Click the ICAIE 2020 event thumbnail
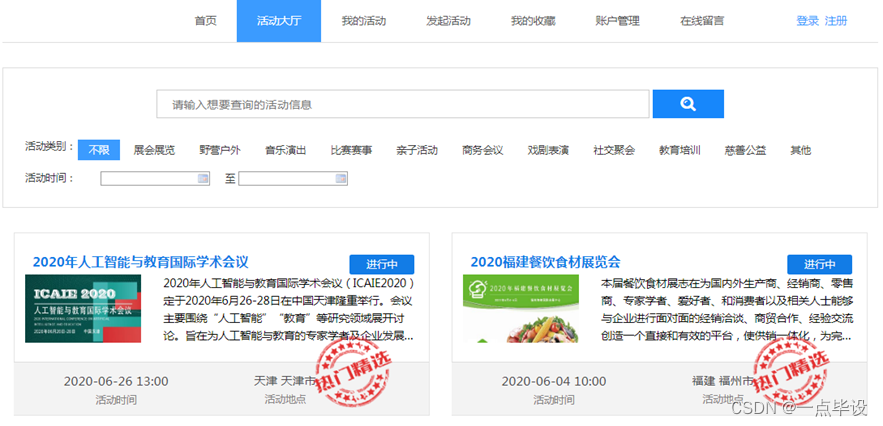The image size is (883, 426). tap(83, 308)
